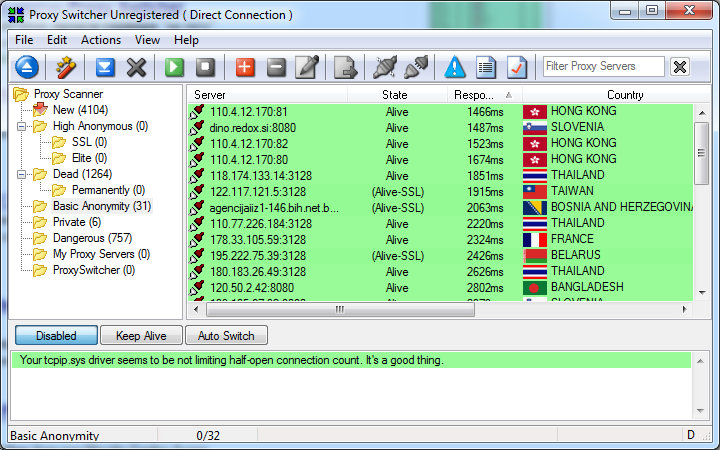Clear the filter with the X button
Image resolution: width=720 pixels, height=450 pixels.
coord(680,67)
